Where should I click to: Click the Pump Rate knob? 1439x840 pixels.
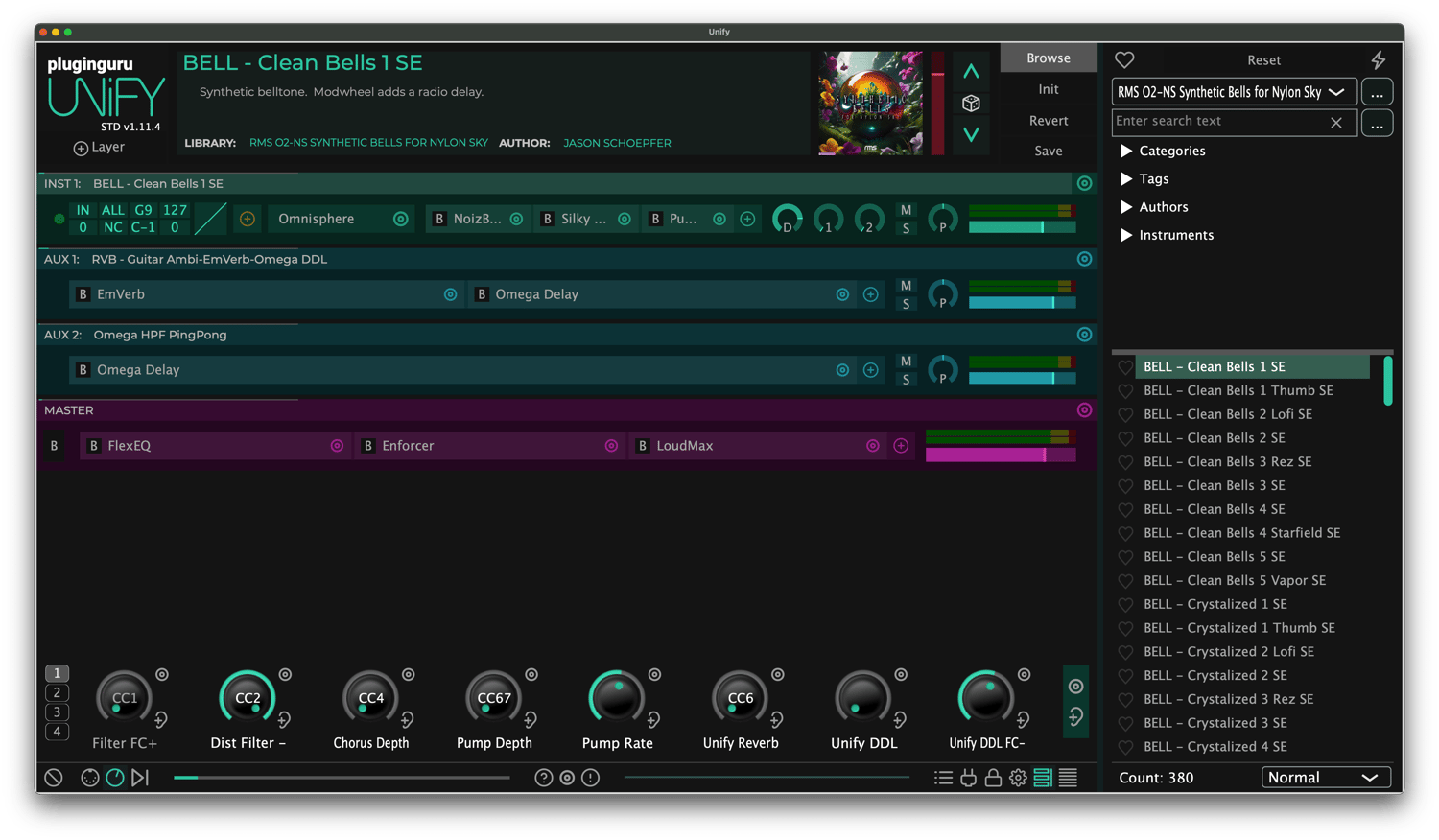tap(616, 699)
